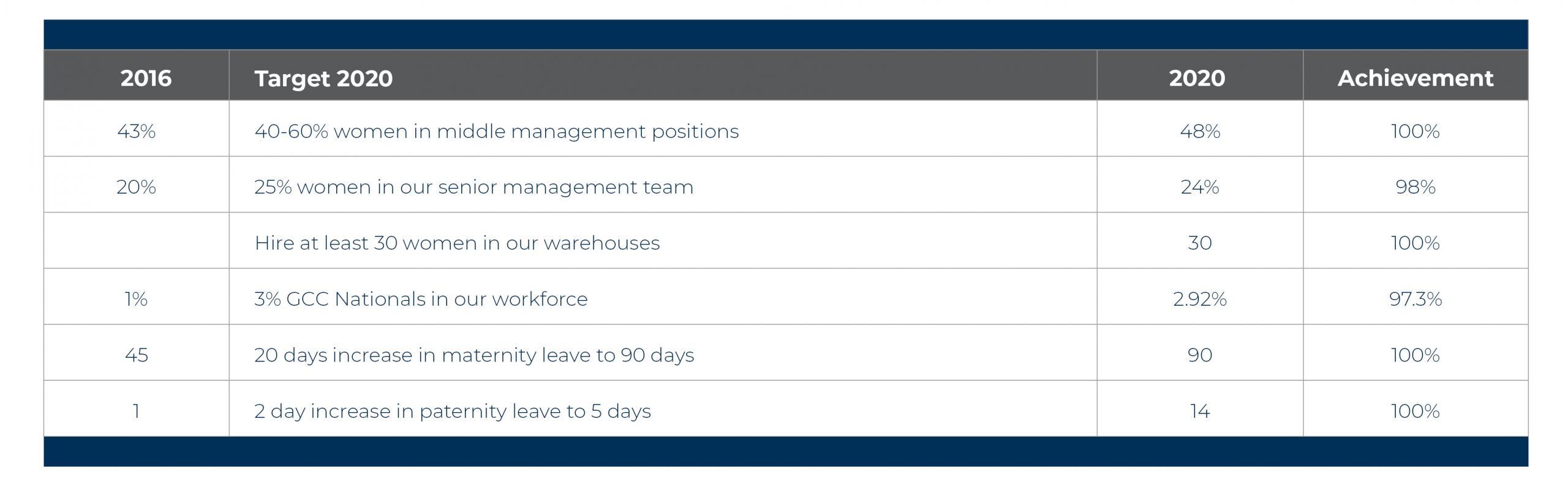Click the 2020 value 30 for warehouses
Screen dimensions: 1568x490
(x=1200, y=243)
